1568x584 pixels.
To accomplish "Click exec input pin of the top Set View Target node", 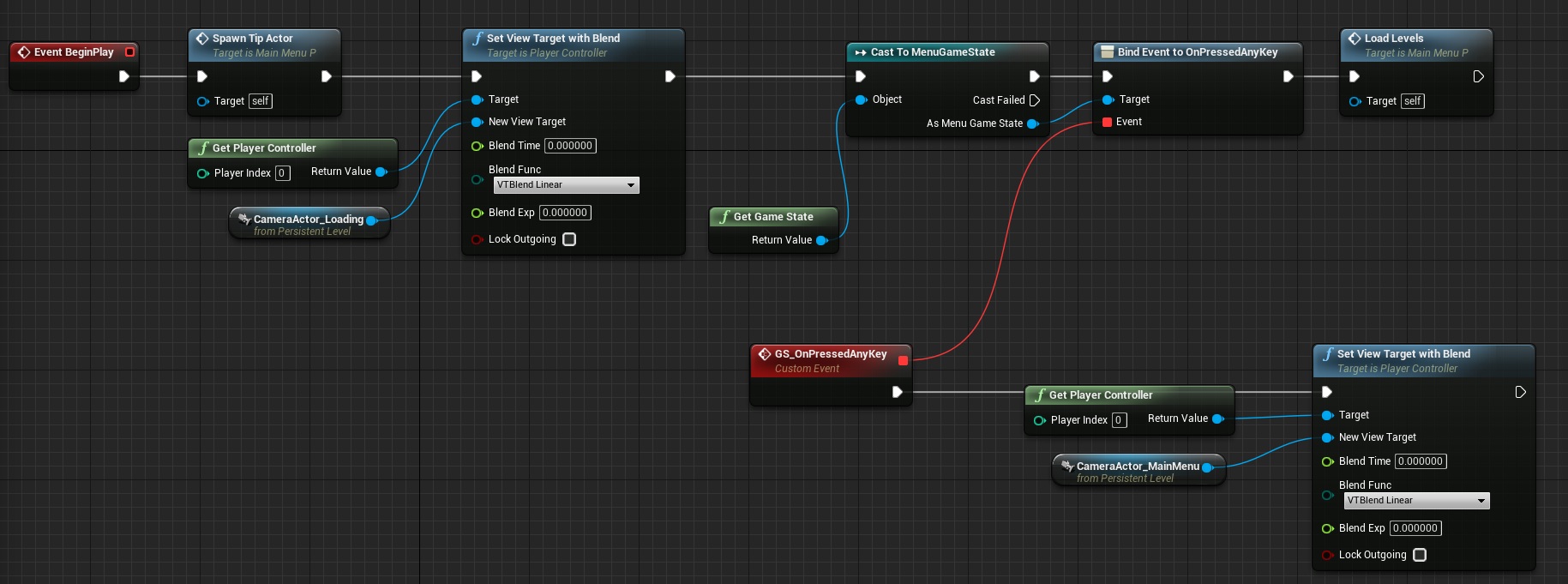I will click(477, 76).
